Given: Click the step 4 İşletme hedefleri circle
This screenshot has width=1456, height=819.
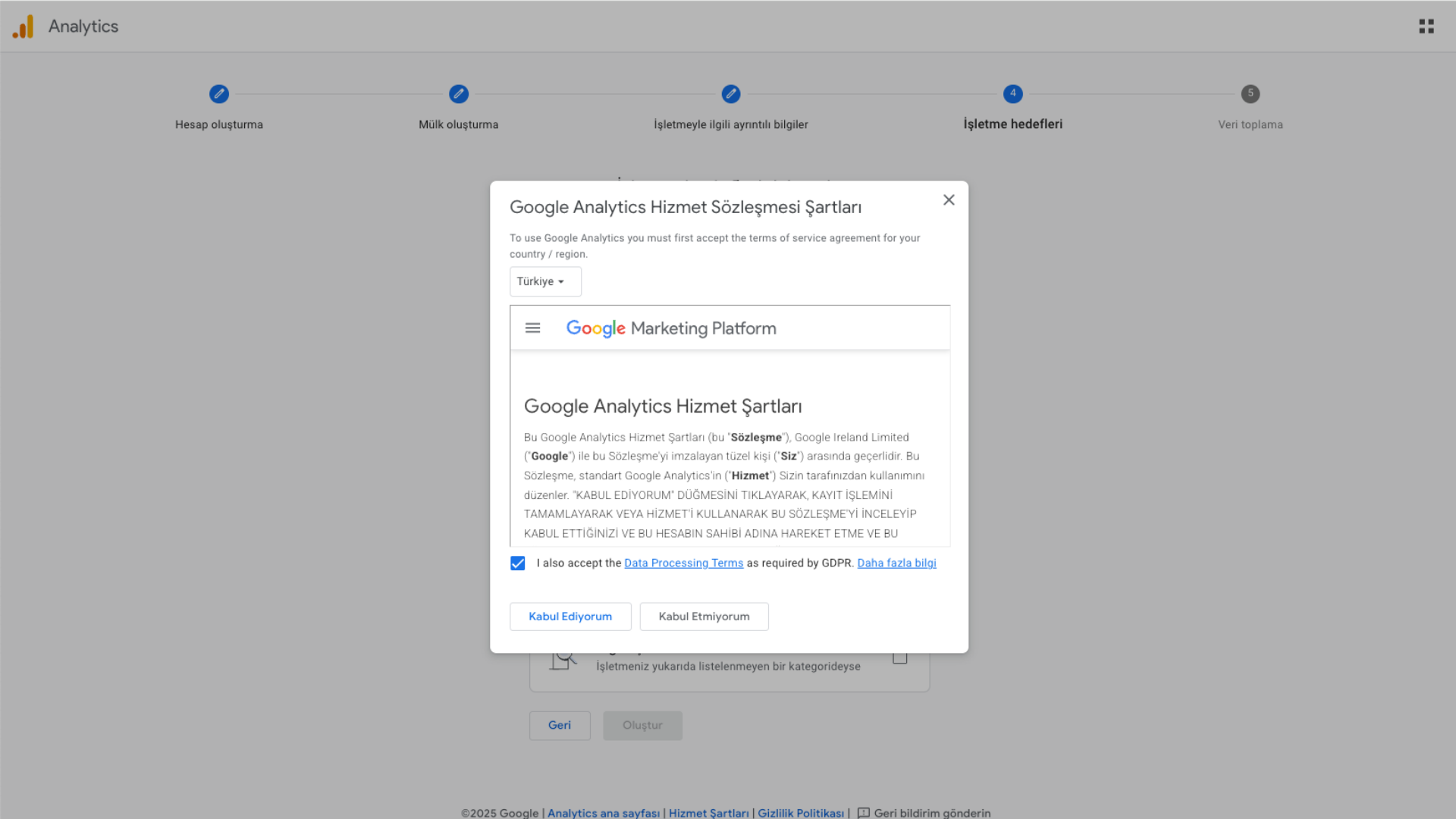Looking at the screenshot, I should pyautogui.click(x=1013, y=94).
